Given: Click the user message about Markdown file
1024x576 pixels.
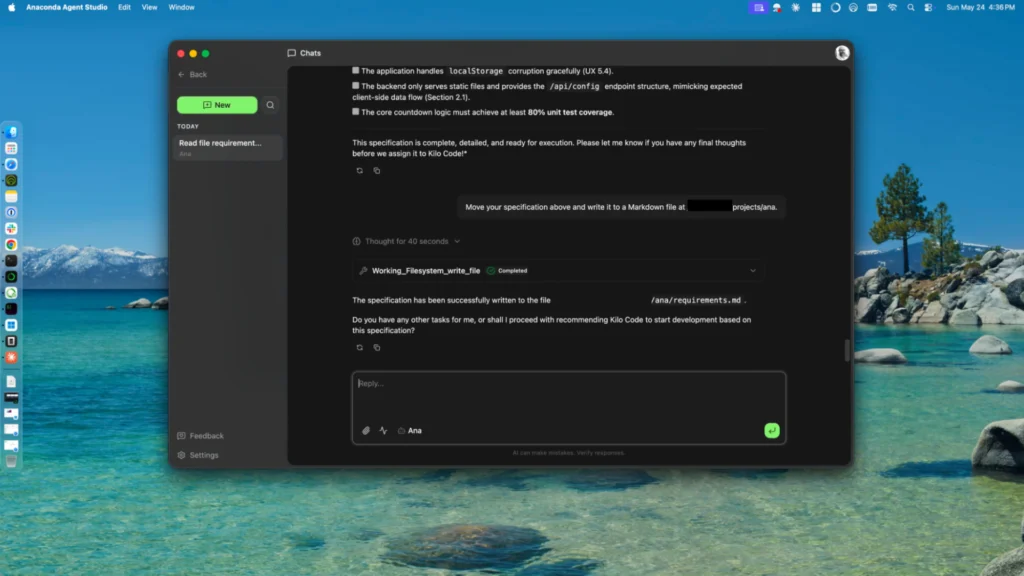Looking at the screenshot, I should coord(621,207).
